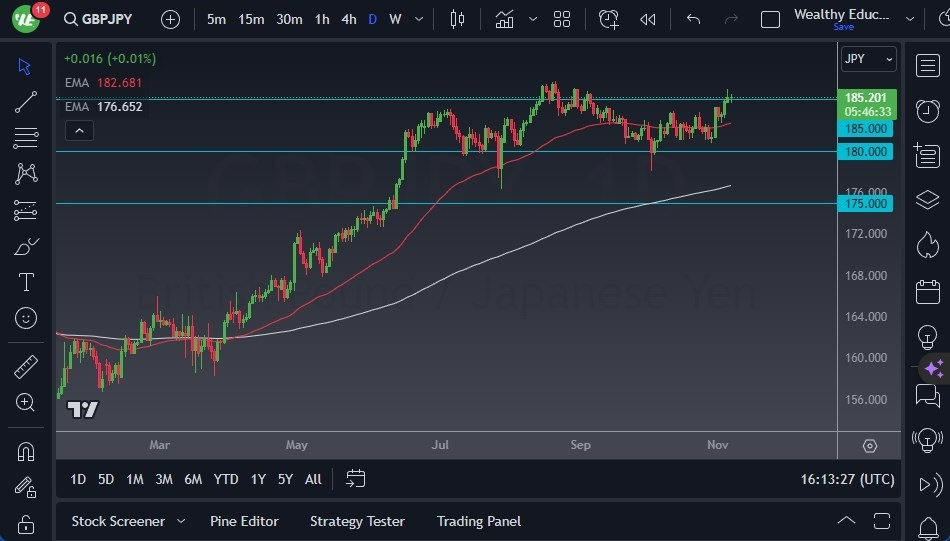The image size is (950, 541).
Task: Toggle the lock drawing mode pencil
Action: pos(25,487)
